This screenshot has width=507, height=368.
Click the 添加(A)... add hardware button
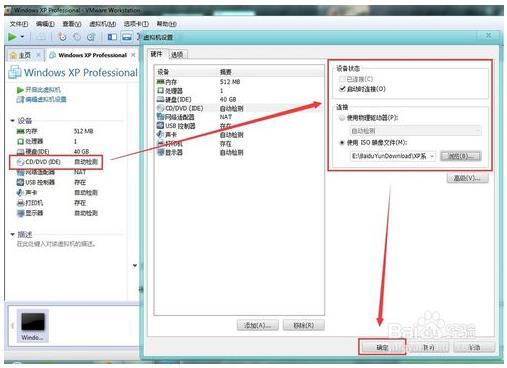pos(258,325)
